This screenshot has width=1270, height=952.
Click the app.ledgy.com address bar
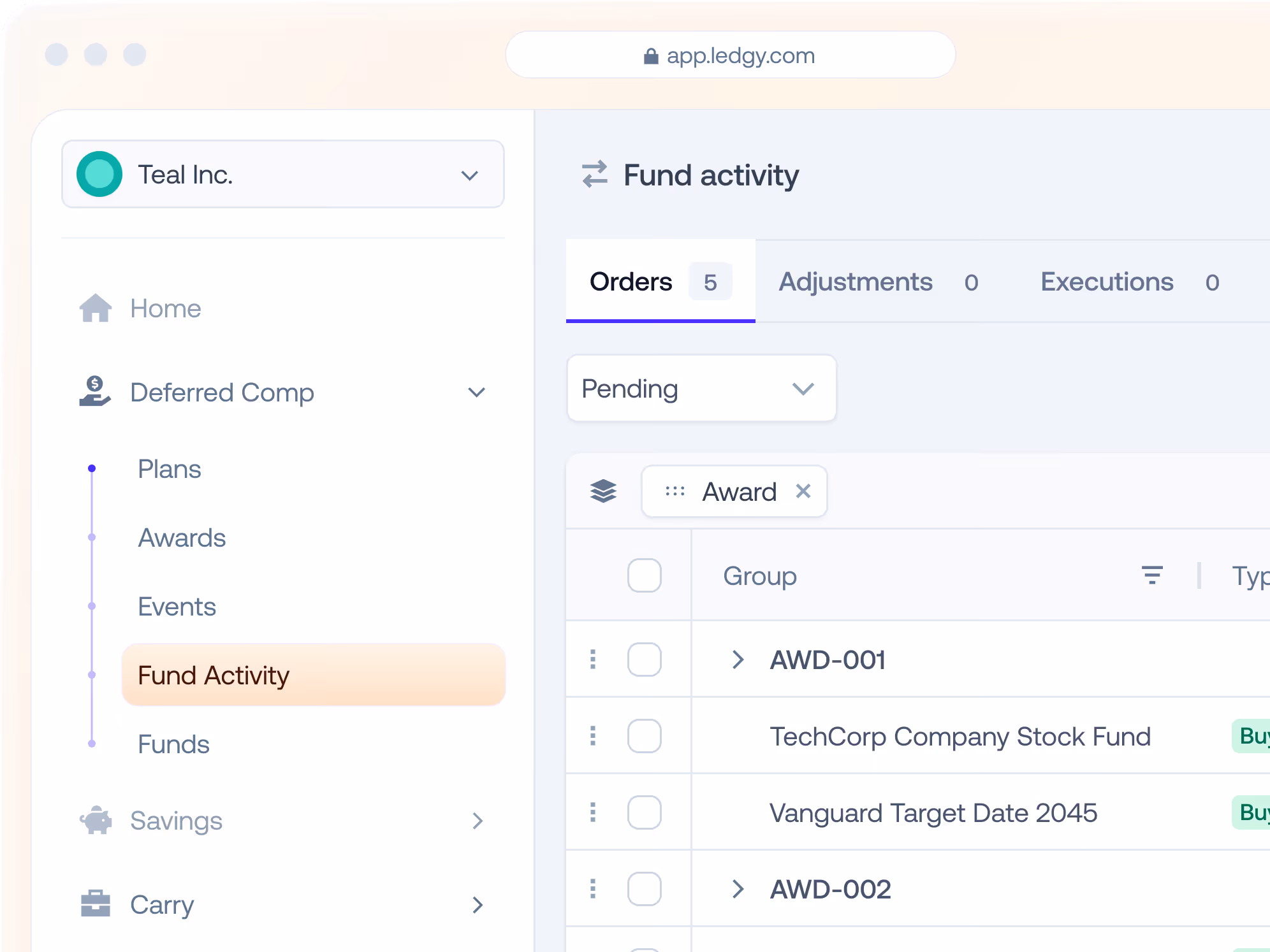pyautogui.click(x=731, y=55)
